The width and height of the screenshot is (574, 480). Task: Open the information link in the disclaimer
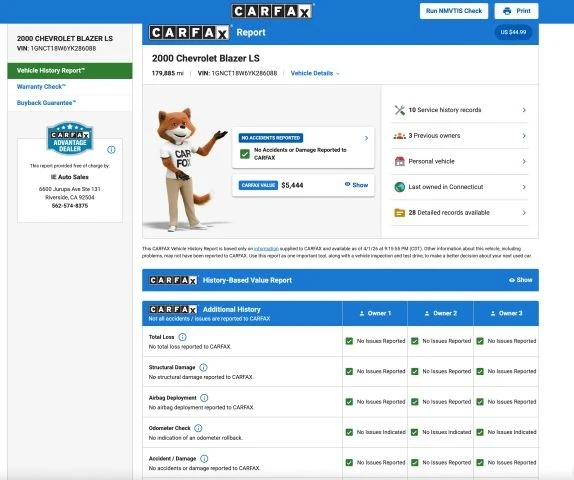(266, 249)
